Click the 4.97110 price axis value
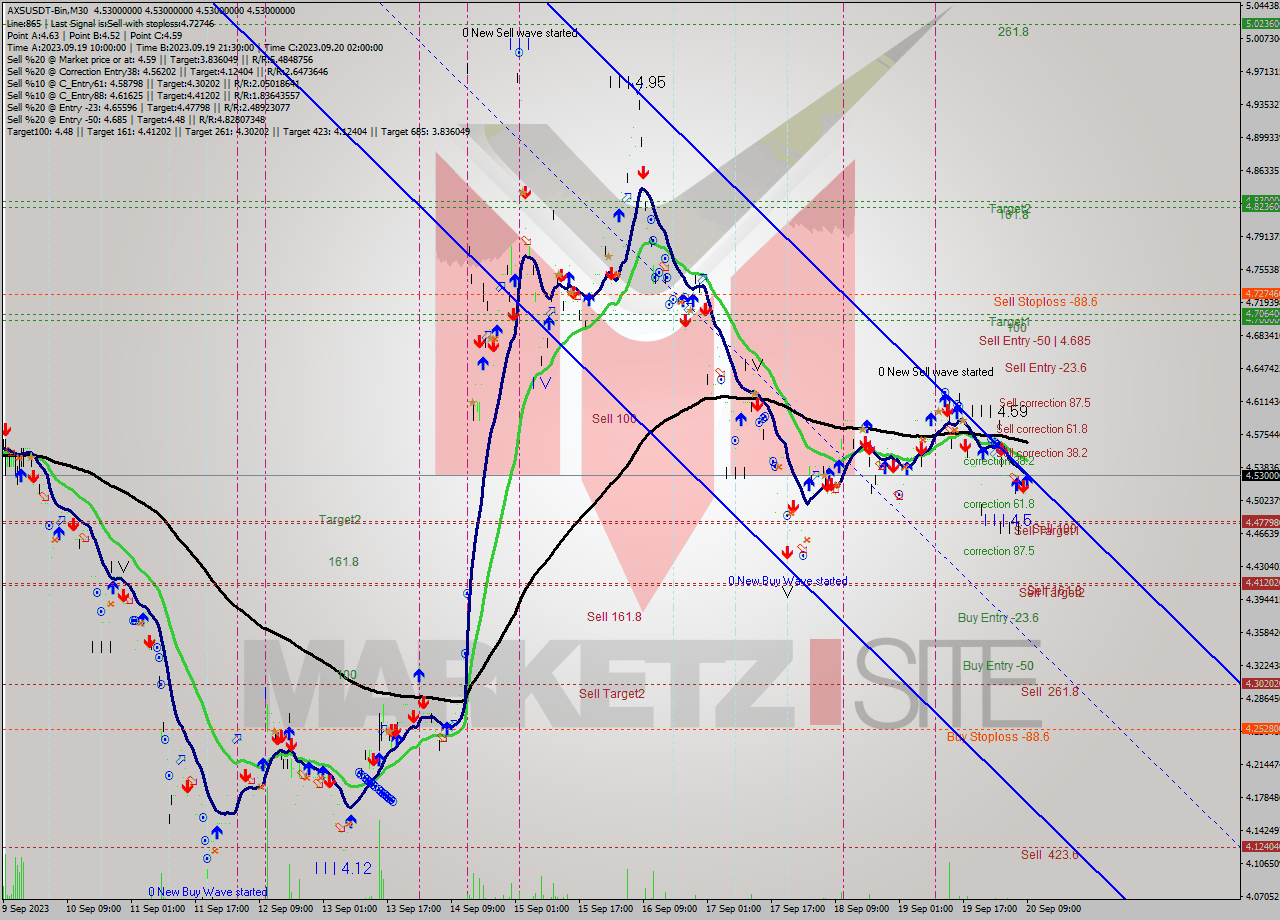Image resolution: width=1280 pixels, height=920 pixels. (x=1261, y=72)
